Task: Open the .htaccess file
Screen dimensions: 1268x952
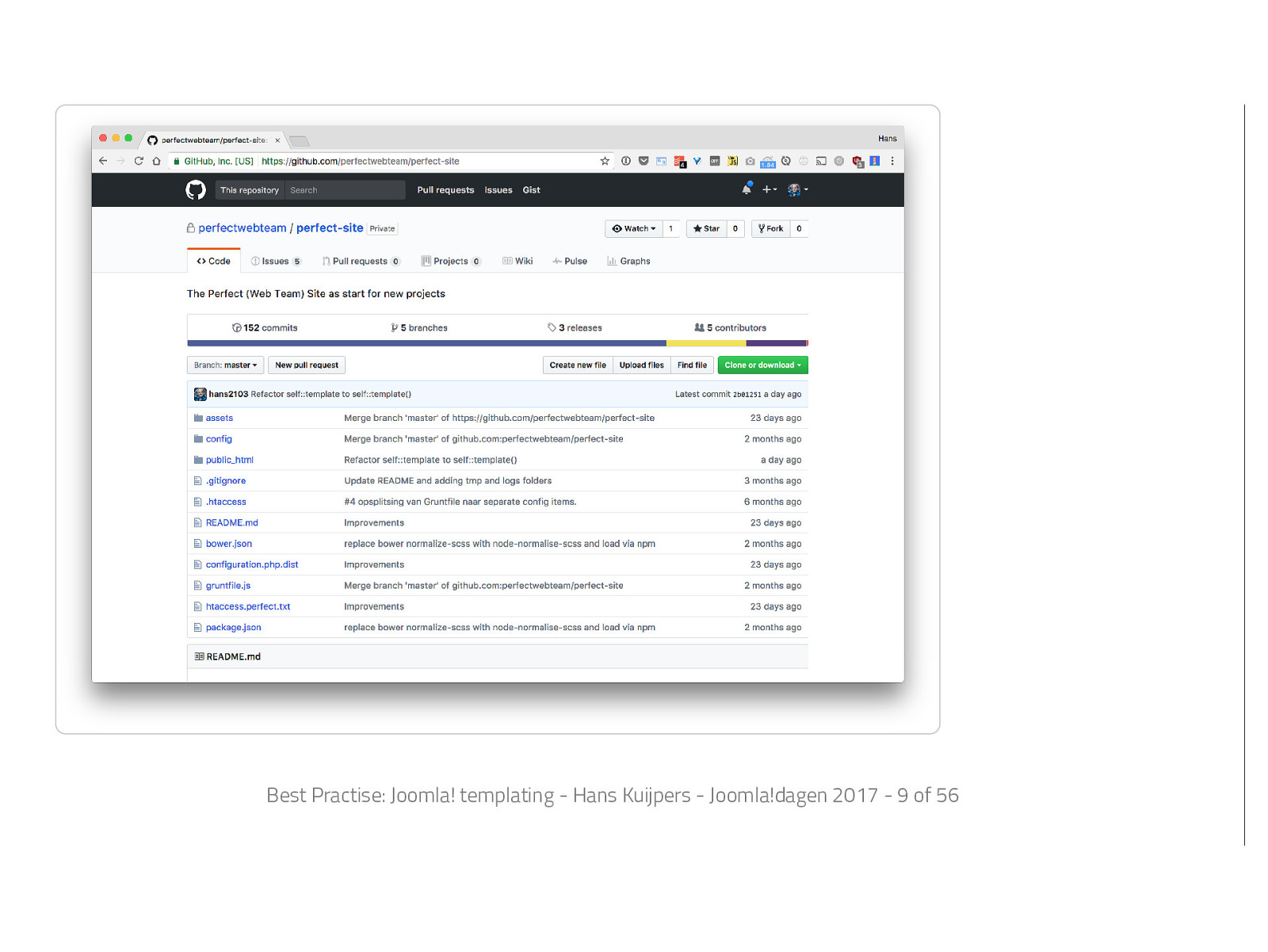Action: [x=226, y=502]
